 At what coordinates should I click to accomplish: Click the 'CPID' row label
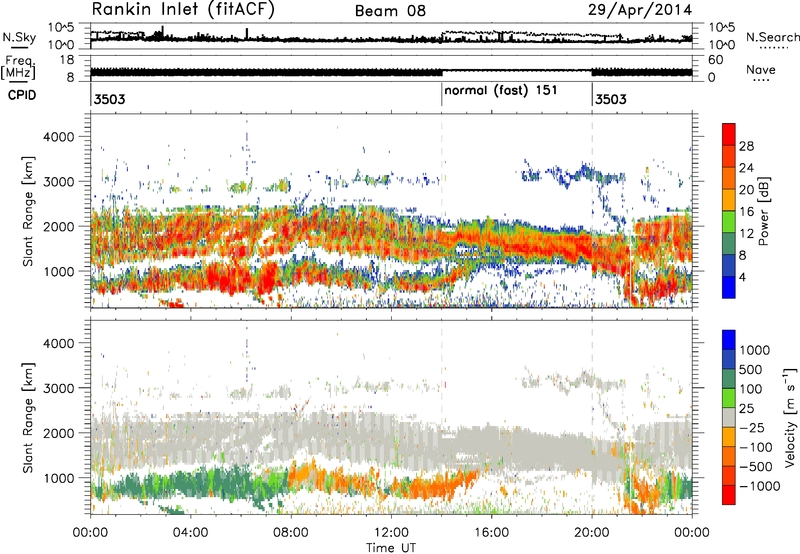point(22,95)
